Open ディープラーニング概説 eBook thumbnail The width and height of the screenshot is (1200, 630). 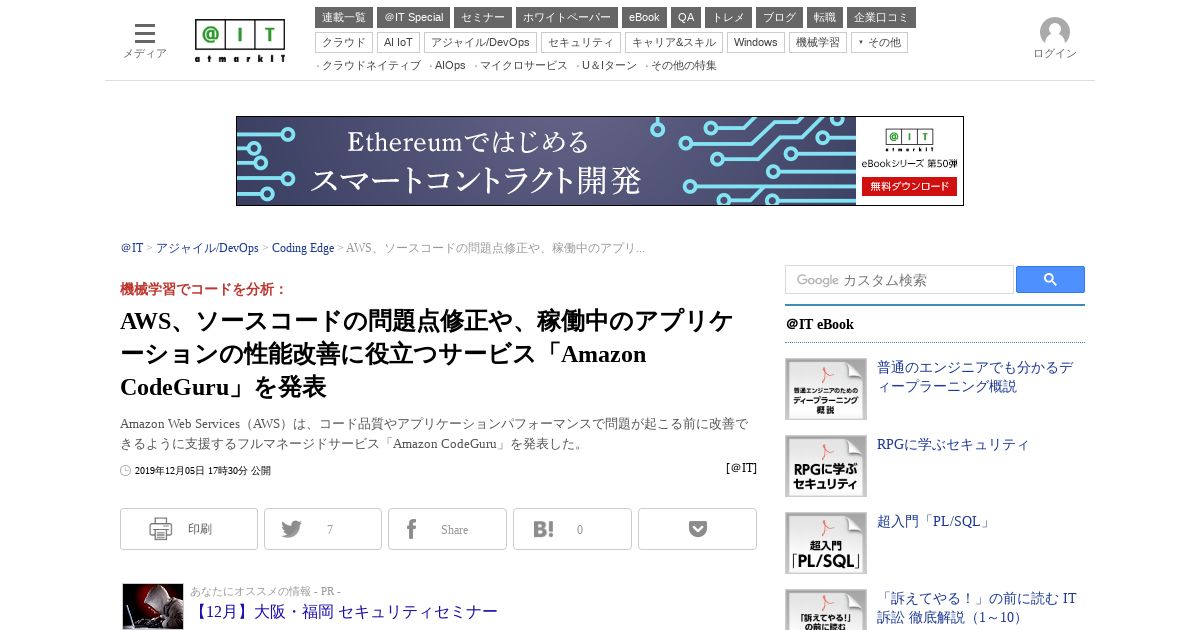pyautogui.click(x=826, y=389)
